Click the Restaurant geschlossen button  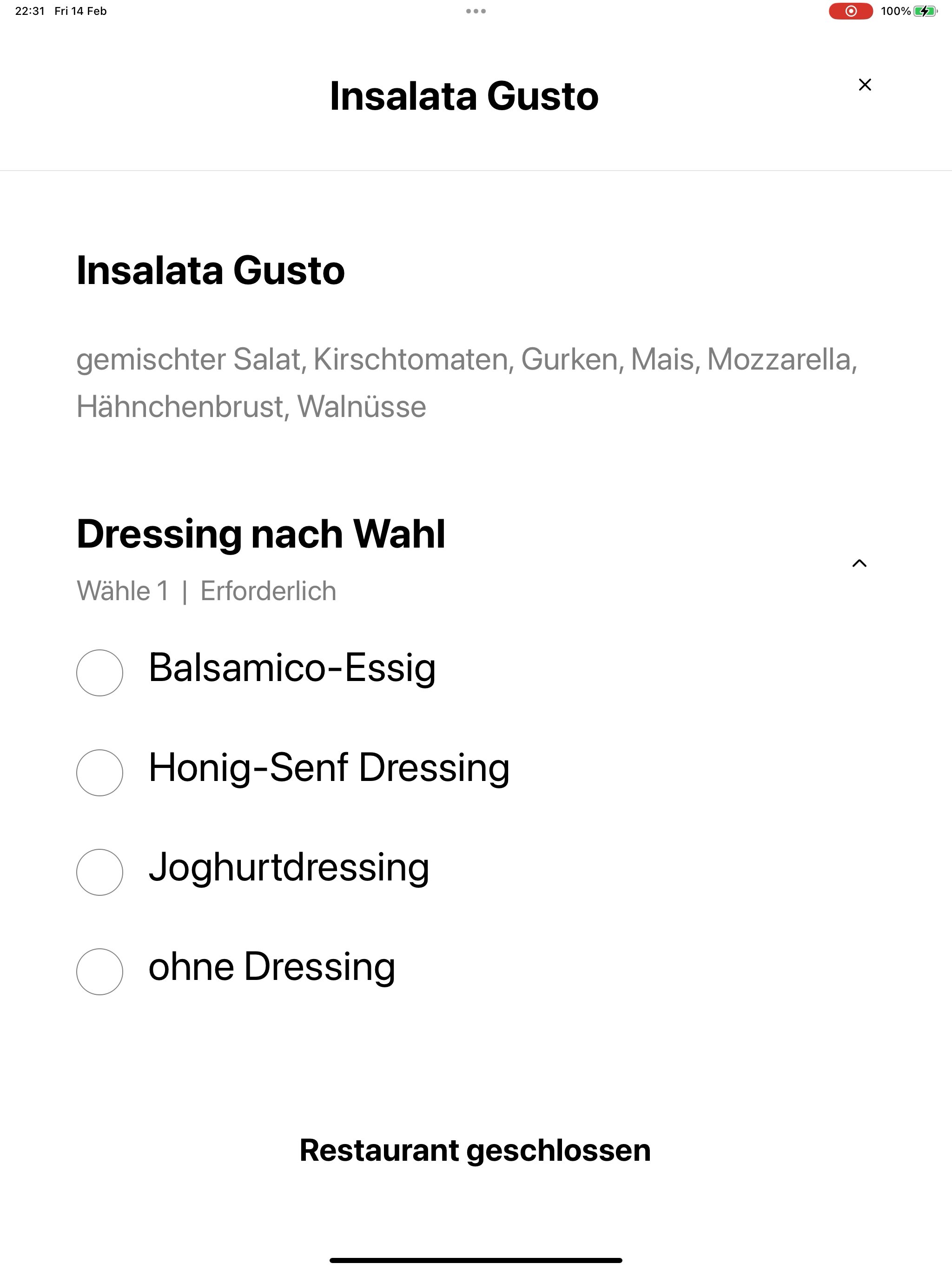476,1150
